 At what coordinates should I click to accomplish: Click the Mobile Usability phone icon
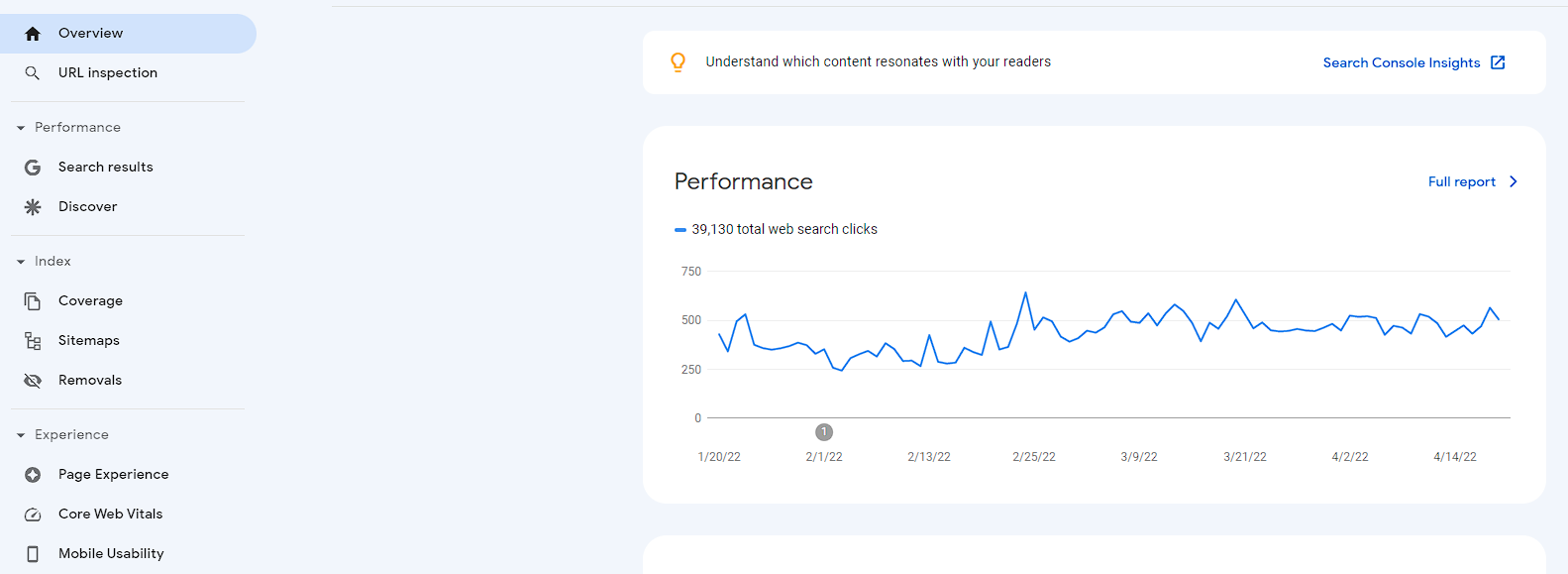tap(33, 554)
